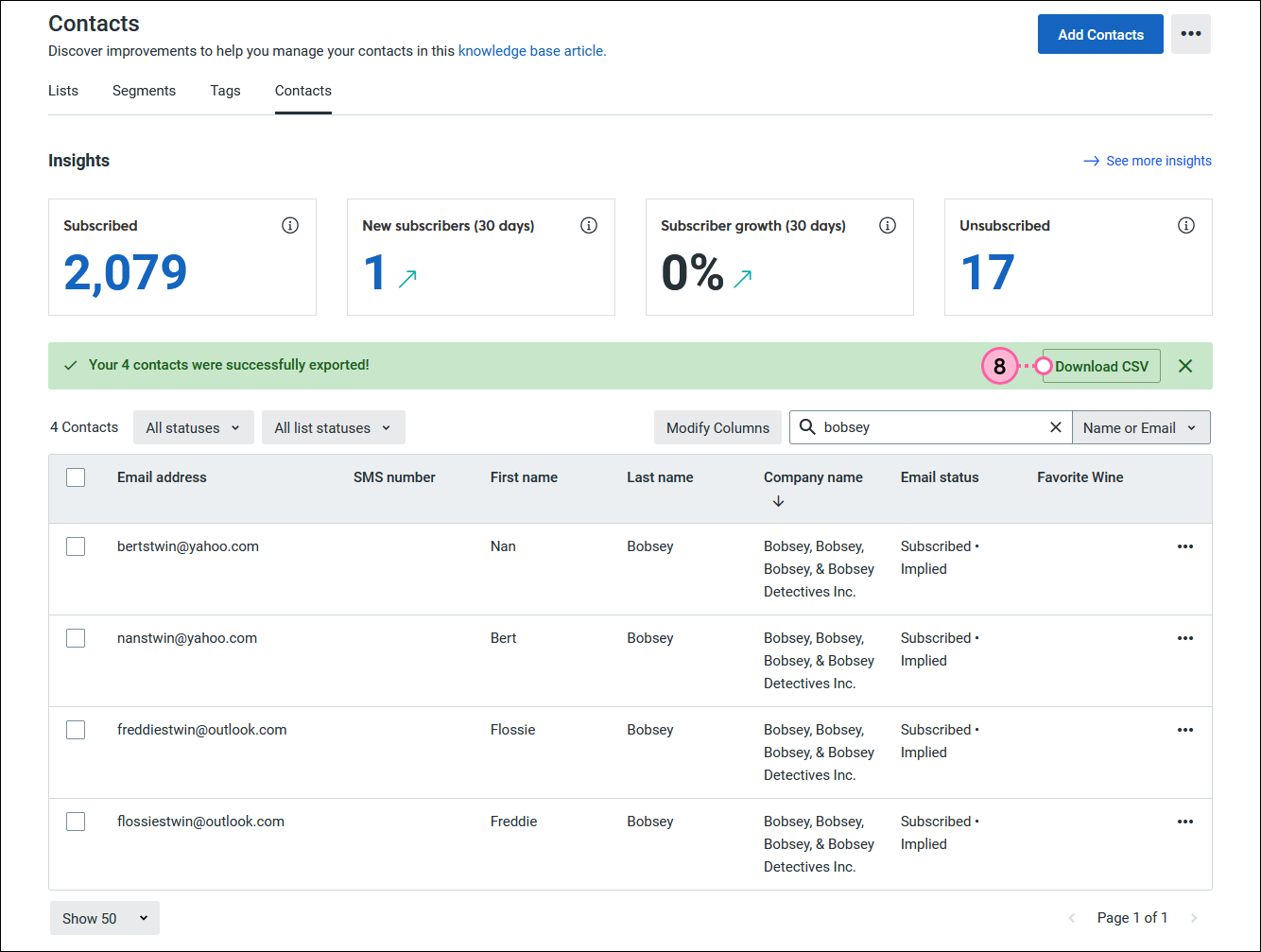
Task: Open the three-dot menu beside Add Contacts
Action: click(x=1190, y=34)
